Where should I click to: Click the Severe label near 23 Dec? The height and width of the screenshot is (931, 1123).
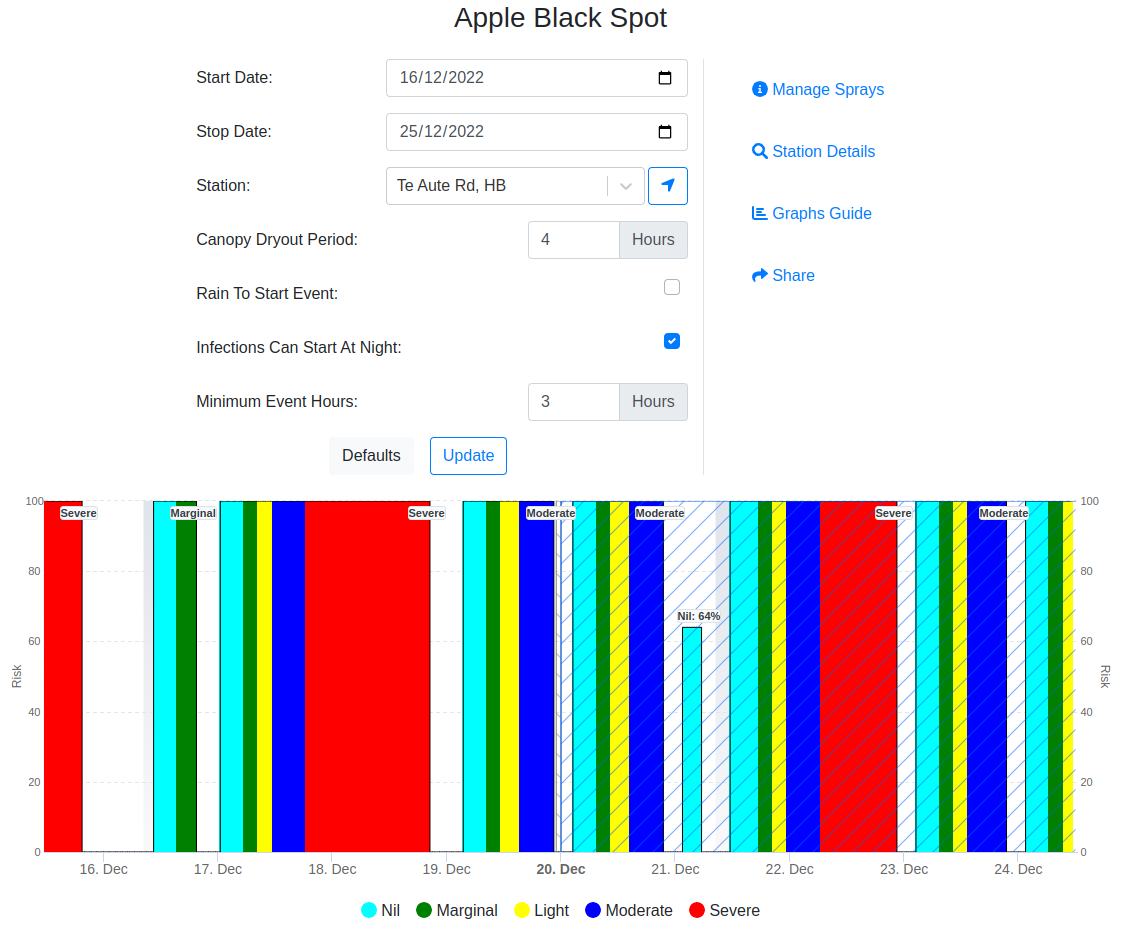coord(893,513)
